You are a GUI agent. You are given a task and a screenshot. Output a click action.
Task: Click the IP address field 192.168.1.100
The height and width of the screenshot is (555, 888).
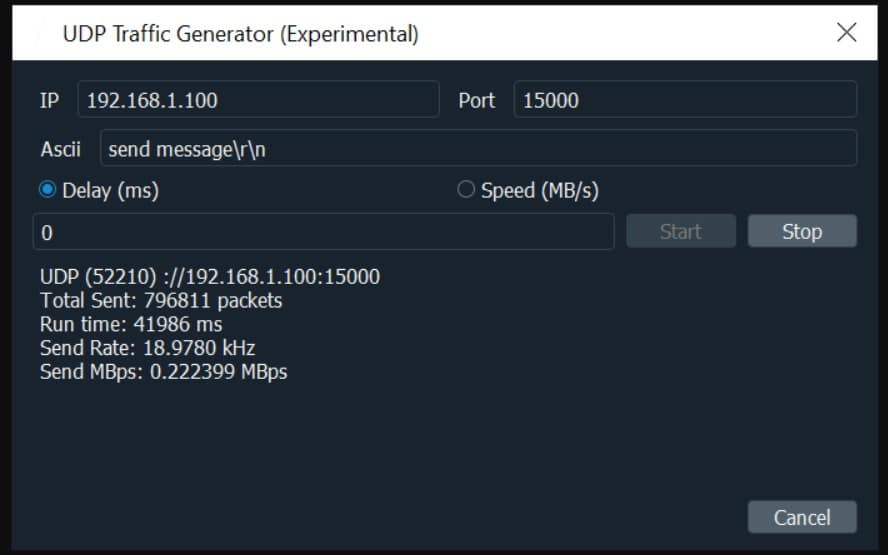(258, 100)
